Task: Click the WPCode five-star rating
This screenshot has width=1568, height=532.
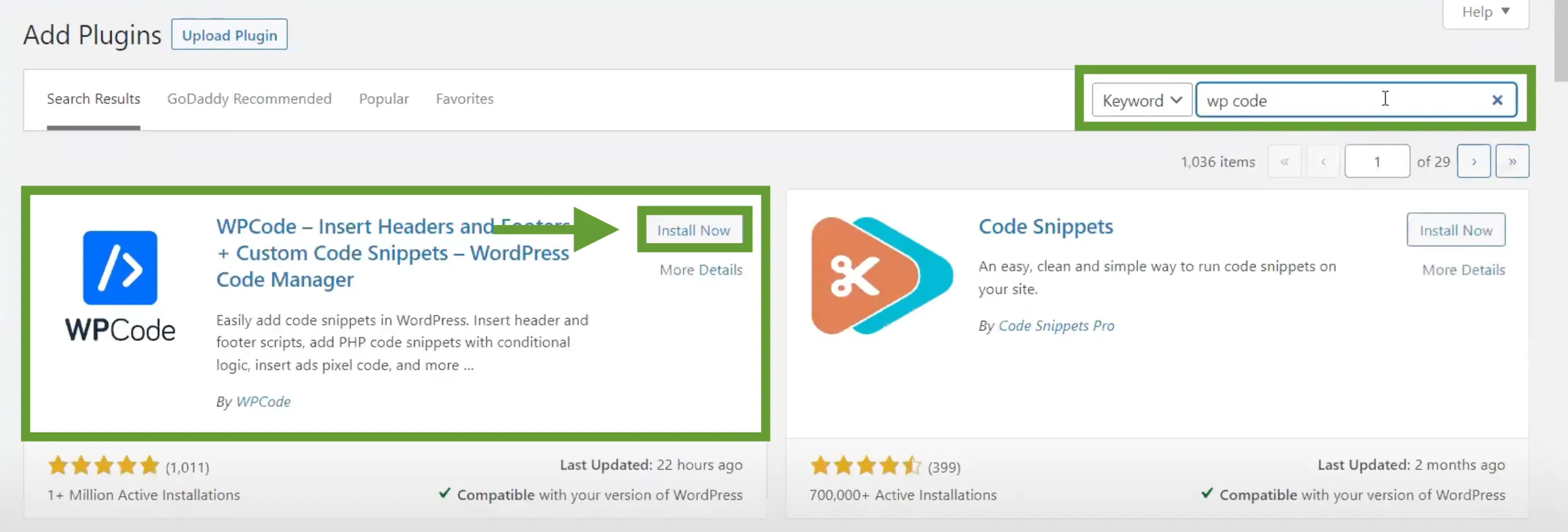Action: coord(104,466)
